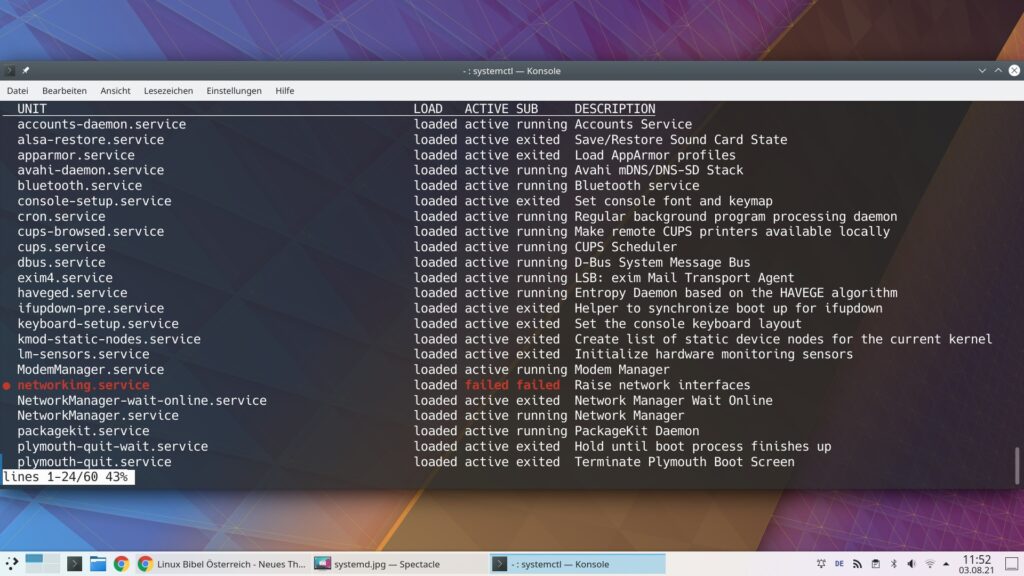This screenshot has width=1024, height=576.
Task: Open the clipboard tray icon
Action: pyautogui.click(x=876, y=564)
